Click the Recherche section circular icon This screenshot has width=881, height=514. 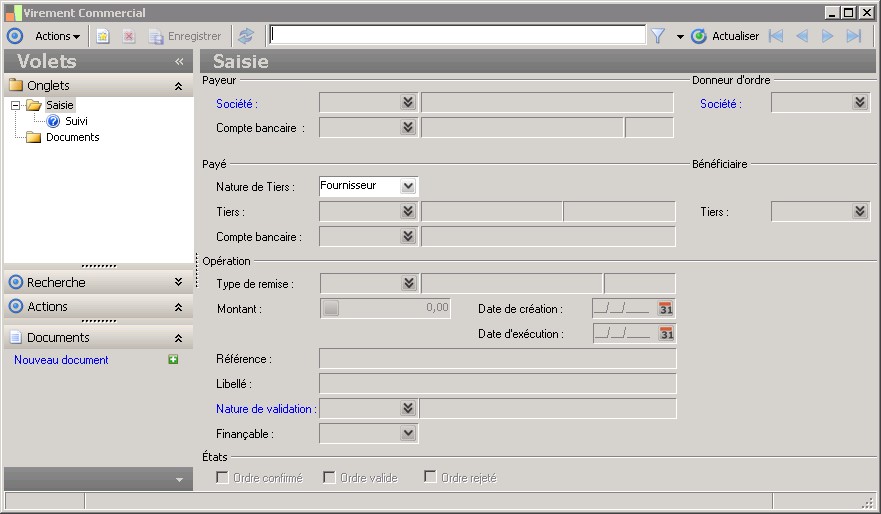16,282
